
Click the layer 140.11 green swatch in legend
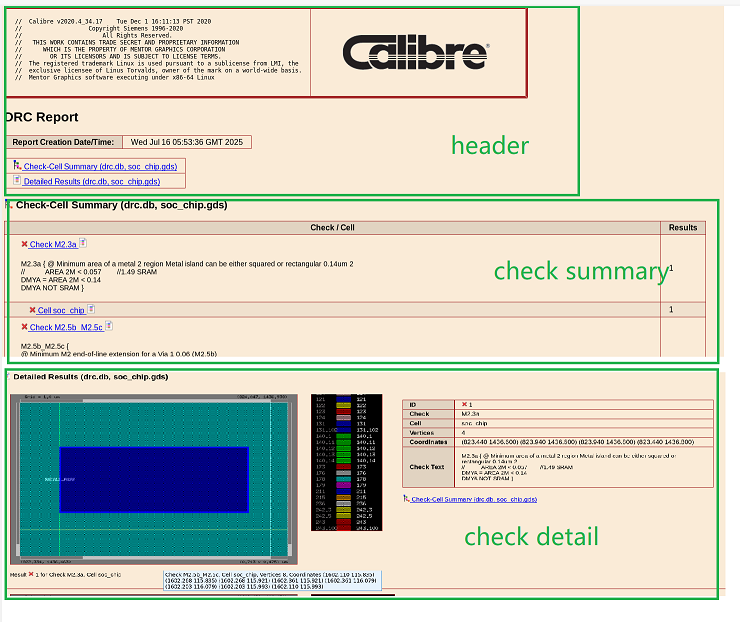tap(343, 440)
